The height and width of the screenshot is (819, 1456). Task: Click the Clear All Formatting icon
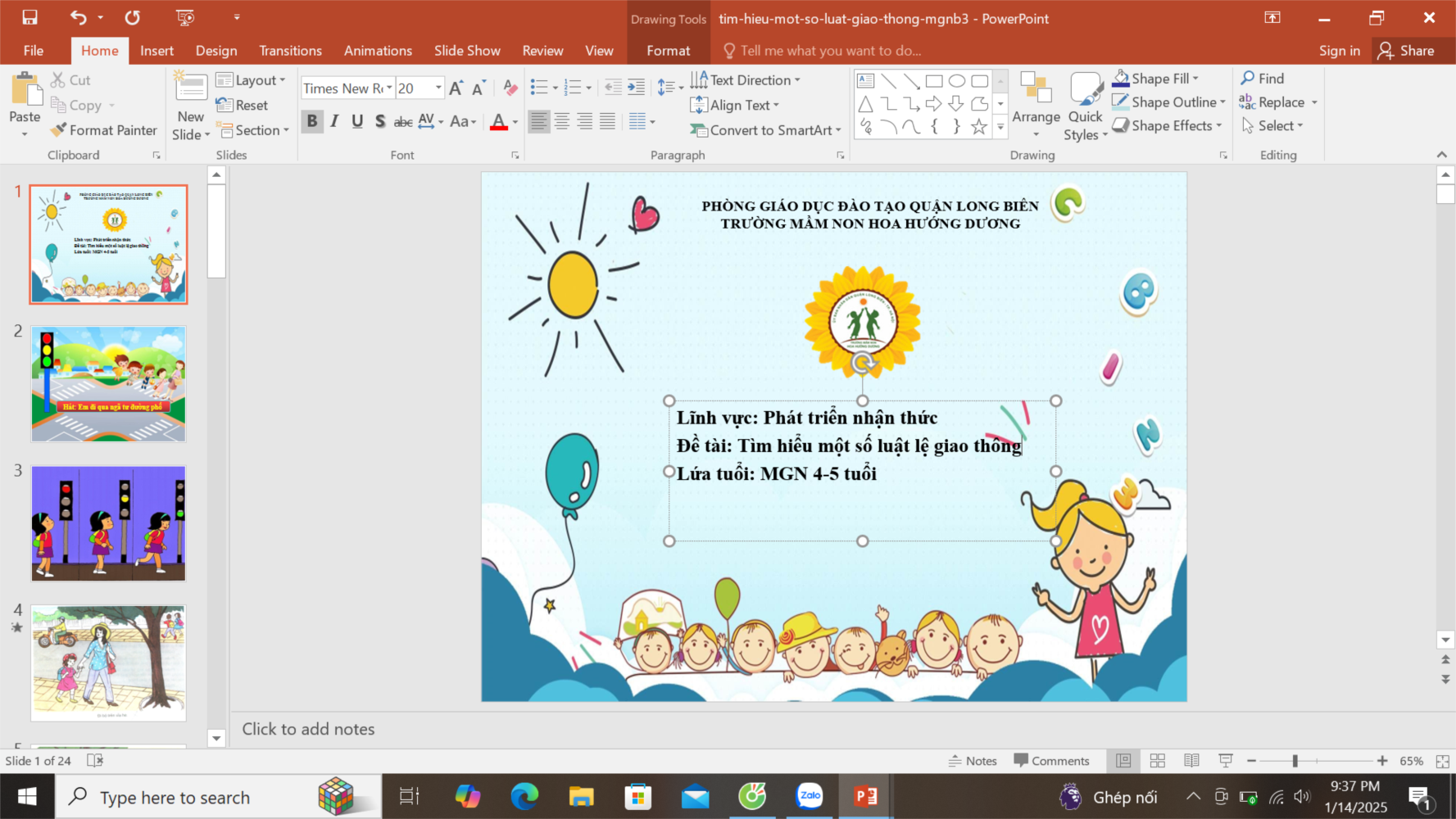coord(510,88)
